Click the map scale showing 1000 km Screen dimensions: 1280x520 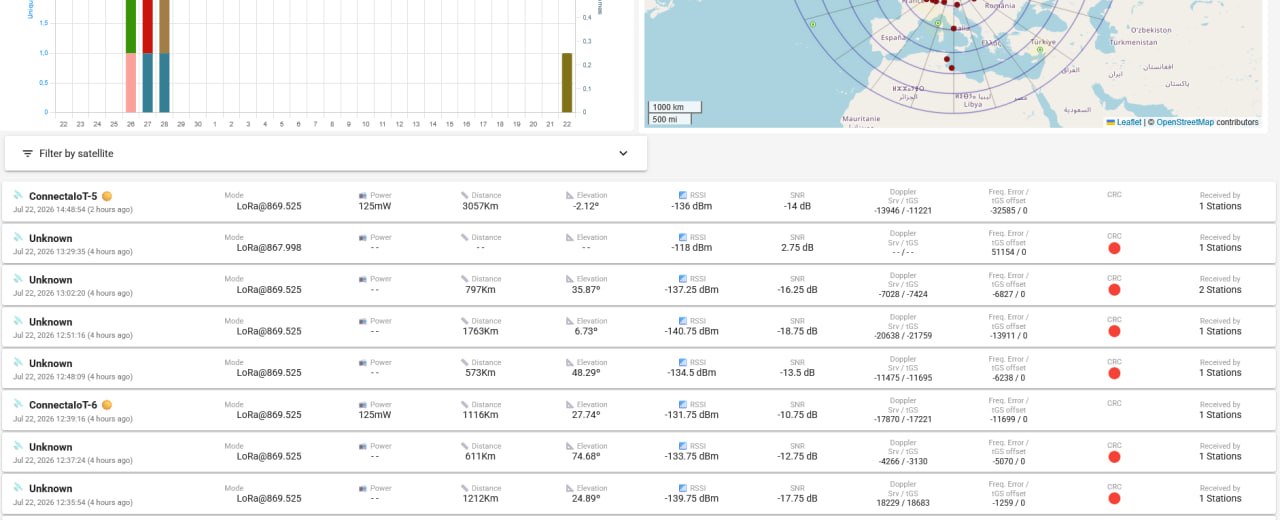[674, 107]
